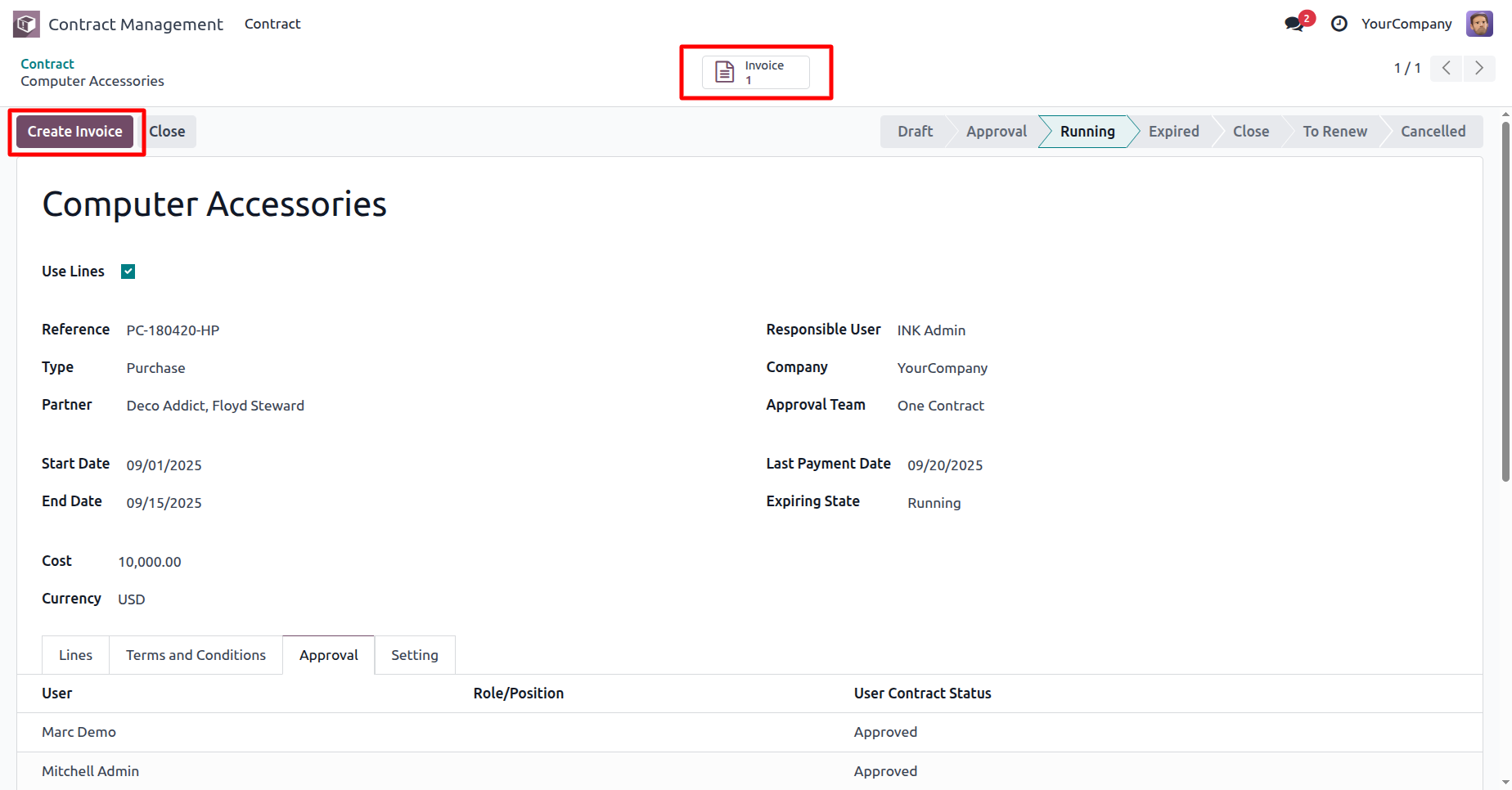Click Approval Team One Contract
The image size is (1512, 790).
pyautogui.click(x=941, y=406)
